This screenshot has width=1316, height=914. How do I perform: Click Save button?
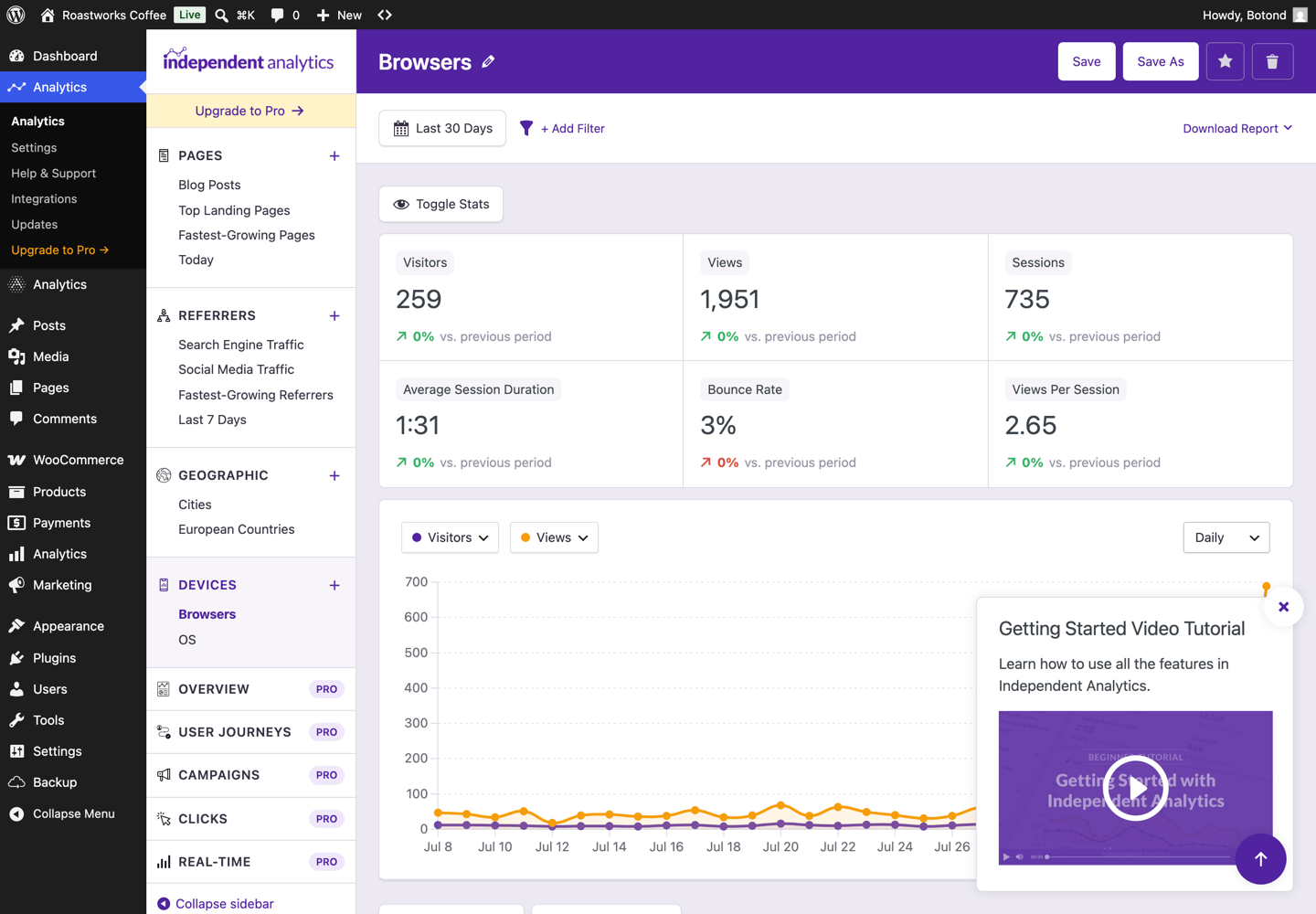click(1087, 61)
